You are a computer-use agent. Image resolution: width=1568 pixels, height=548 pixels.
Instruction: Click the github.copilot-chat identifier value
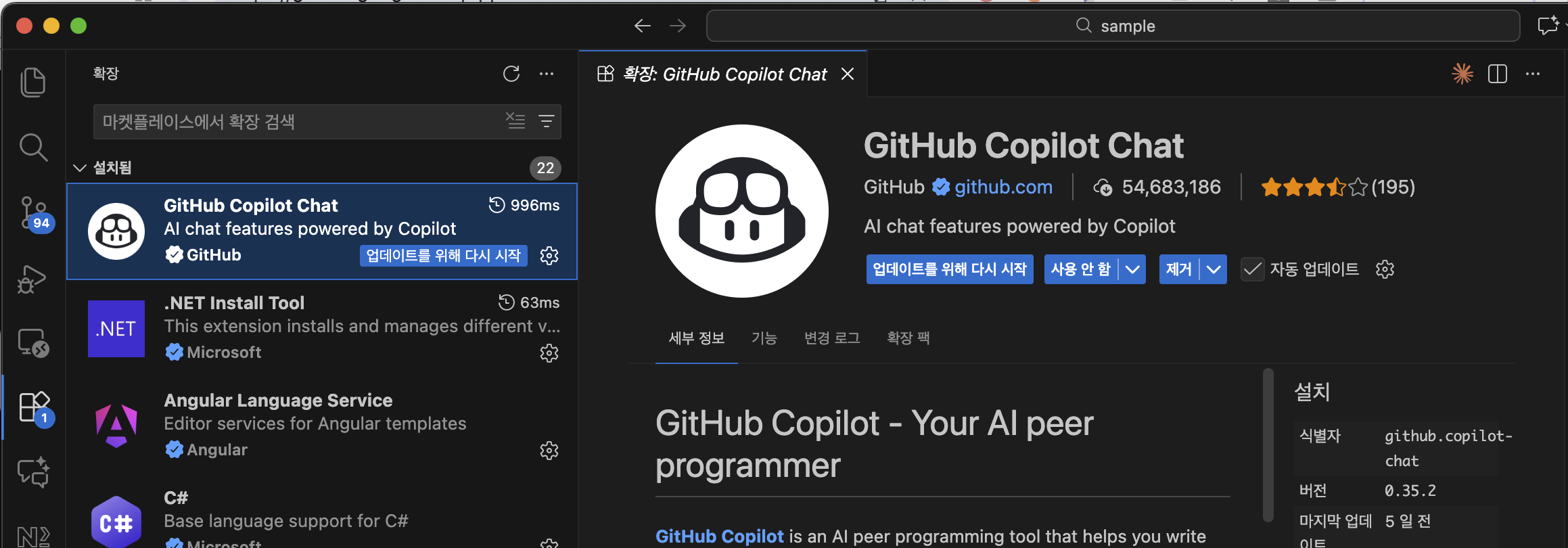coord(1448,448)
